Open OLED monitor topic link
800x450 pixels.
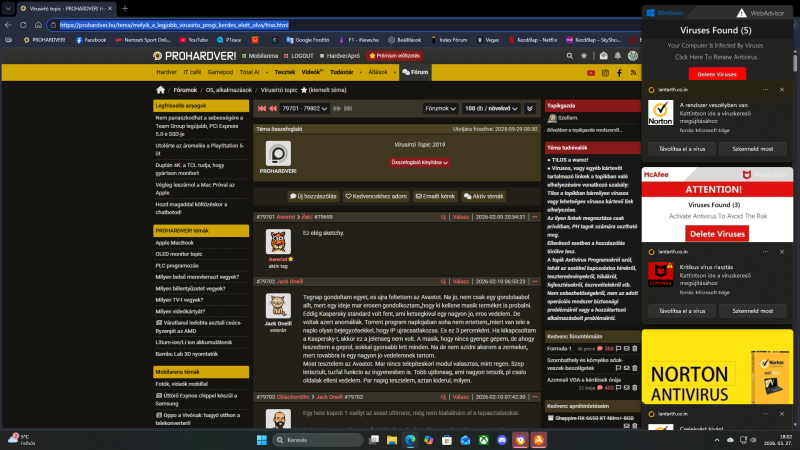[179, 254]
